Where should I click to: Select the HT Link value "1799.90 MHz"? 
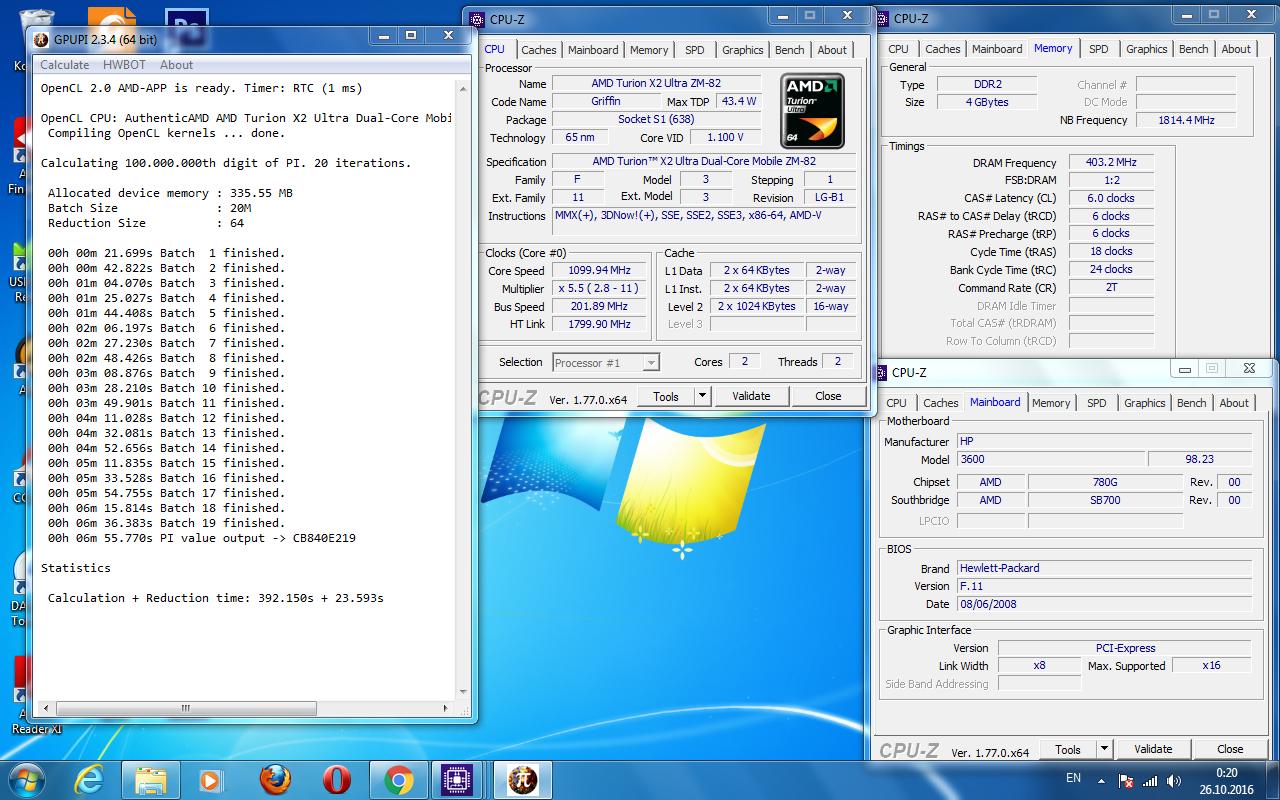click(601, 325)
